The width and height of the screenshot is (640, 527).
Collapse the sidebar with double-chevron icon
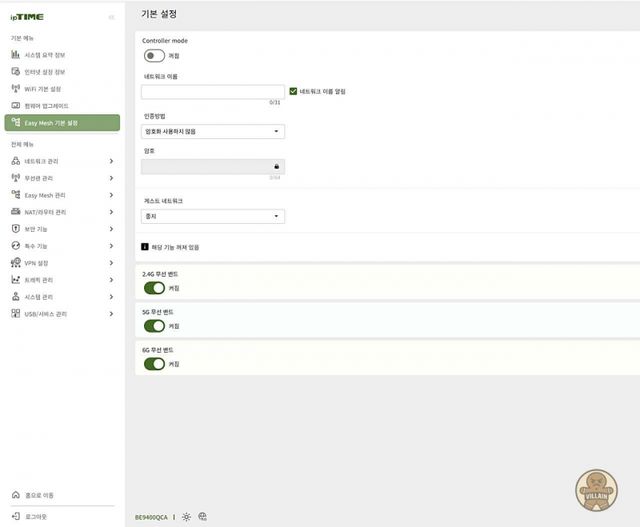pos(111,17)
